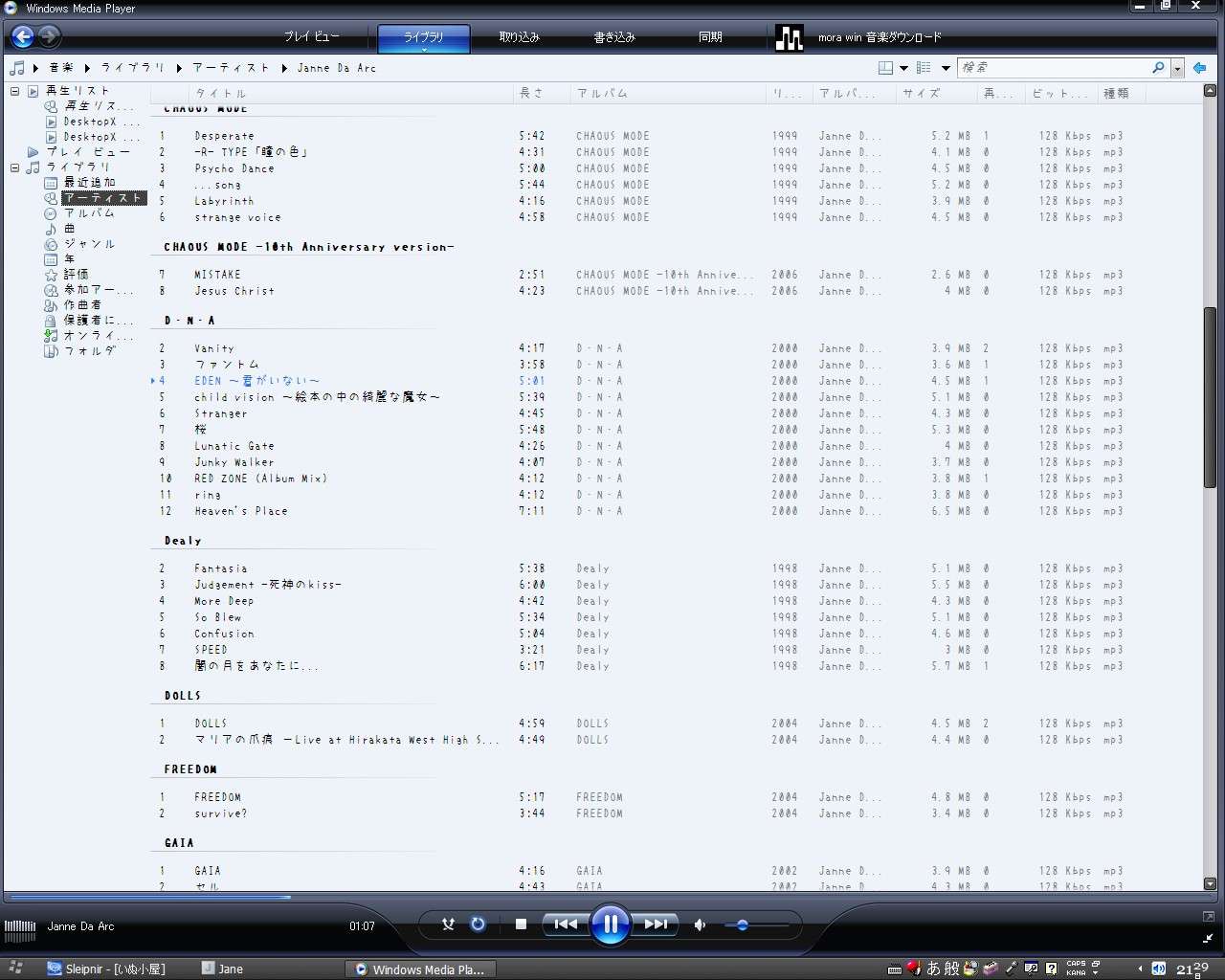
Task: Select 作曲者 in the library tree
Action: click(x=82, y=305)
